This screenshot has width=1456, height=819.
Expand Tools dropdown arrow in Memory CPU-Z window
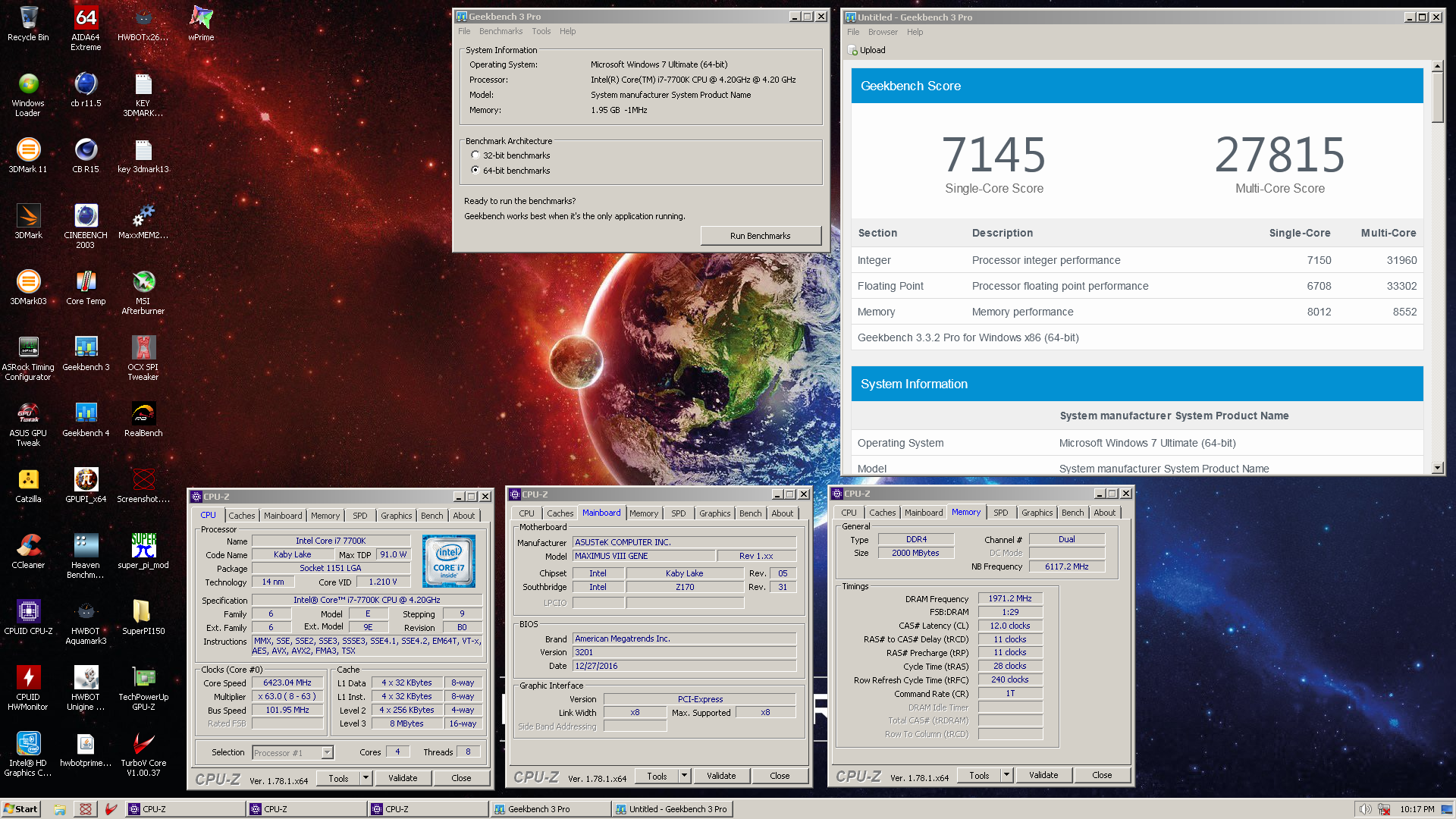pos(1007,775)
